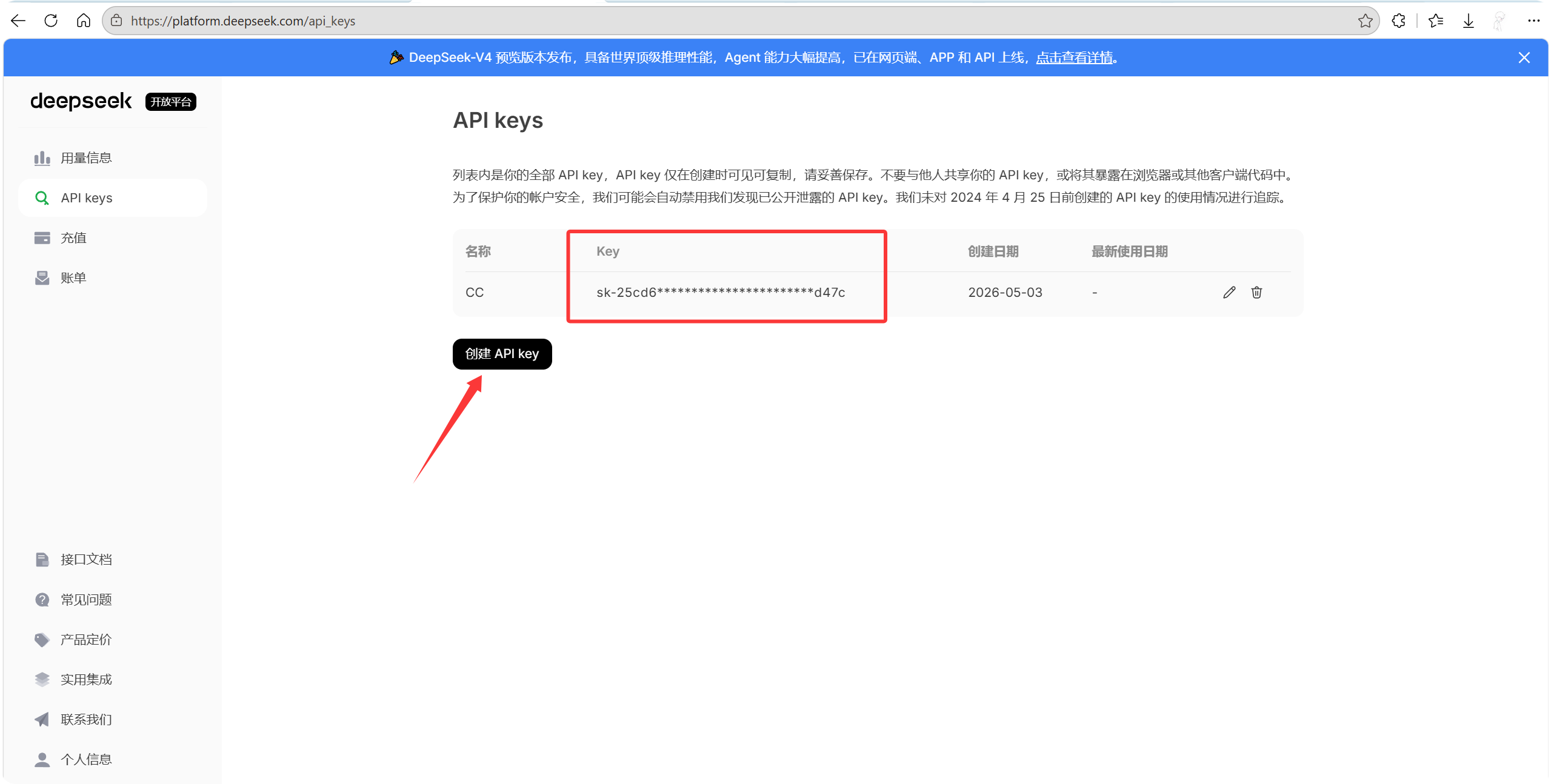This screenshot has width=1551, height=784.
Task: Open 个人信息 in the sidebar
Action: [113, 760]
